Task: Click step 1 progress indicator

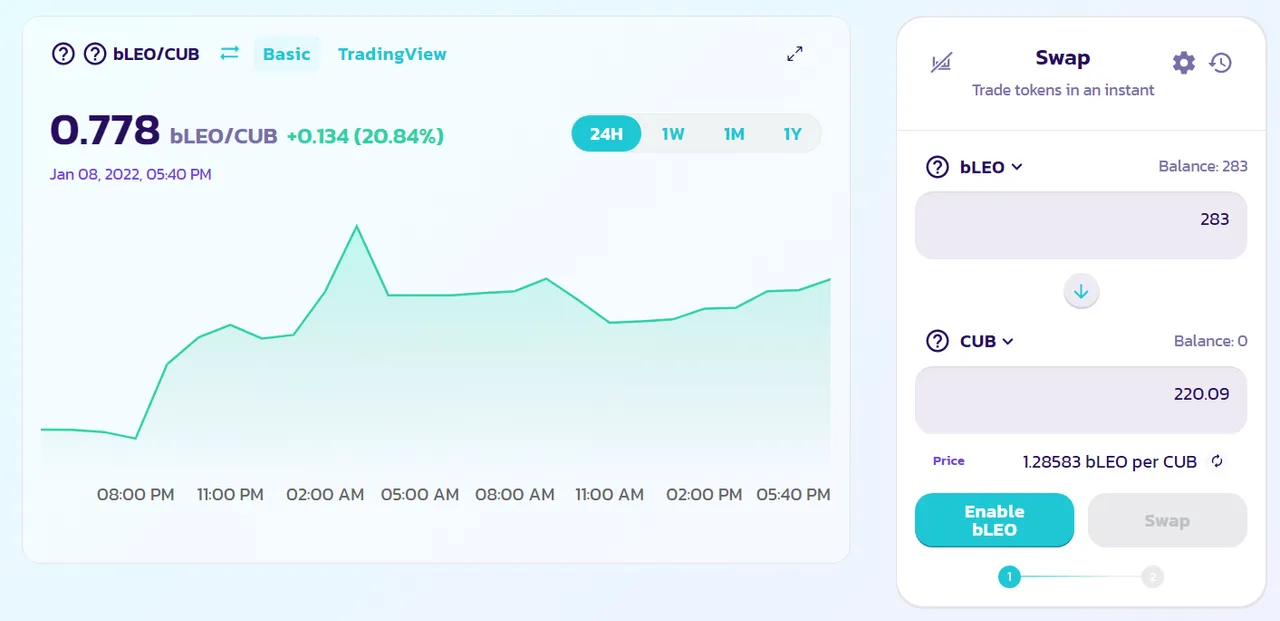Action: (x=1009, y=576)
